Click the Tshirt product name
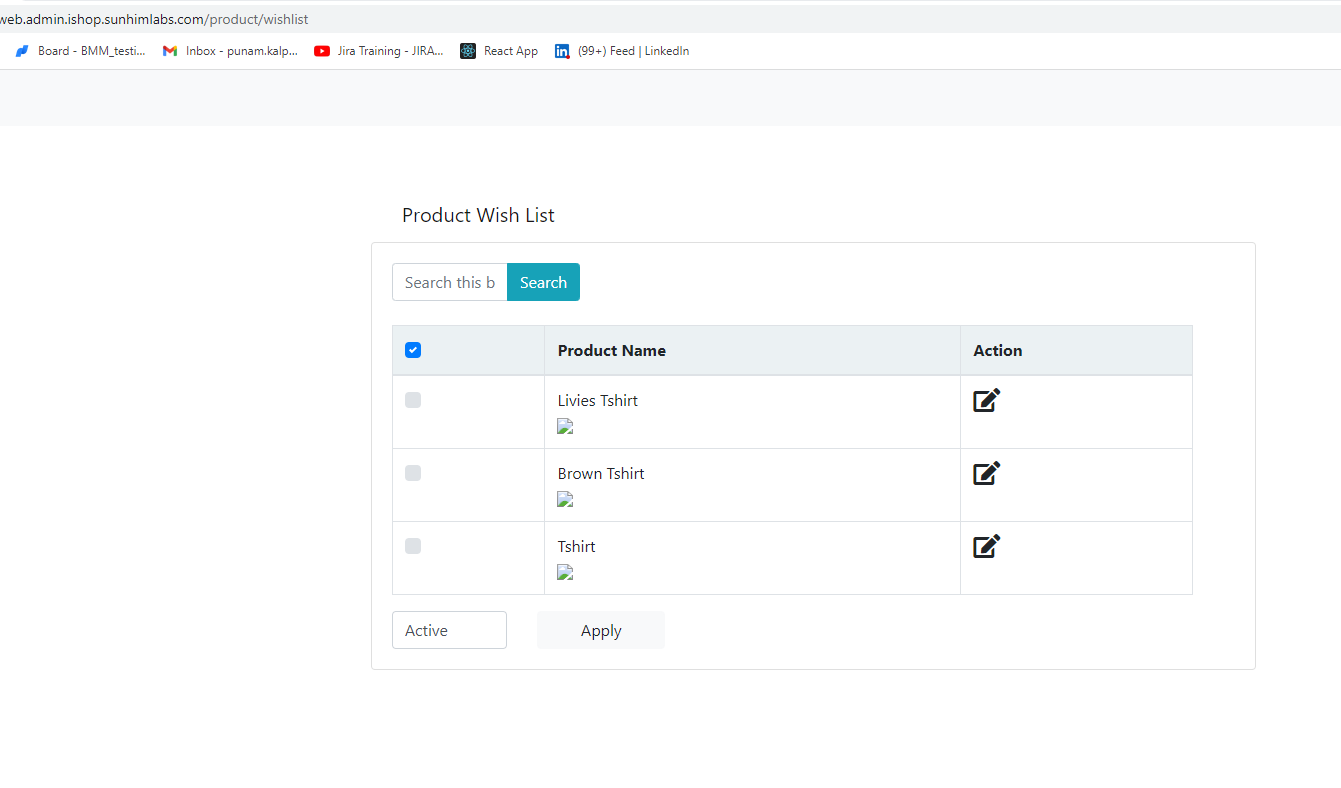 [x=576, y=546]
